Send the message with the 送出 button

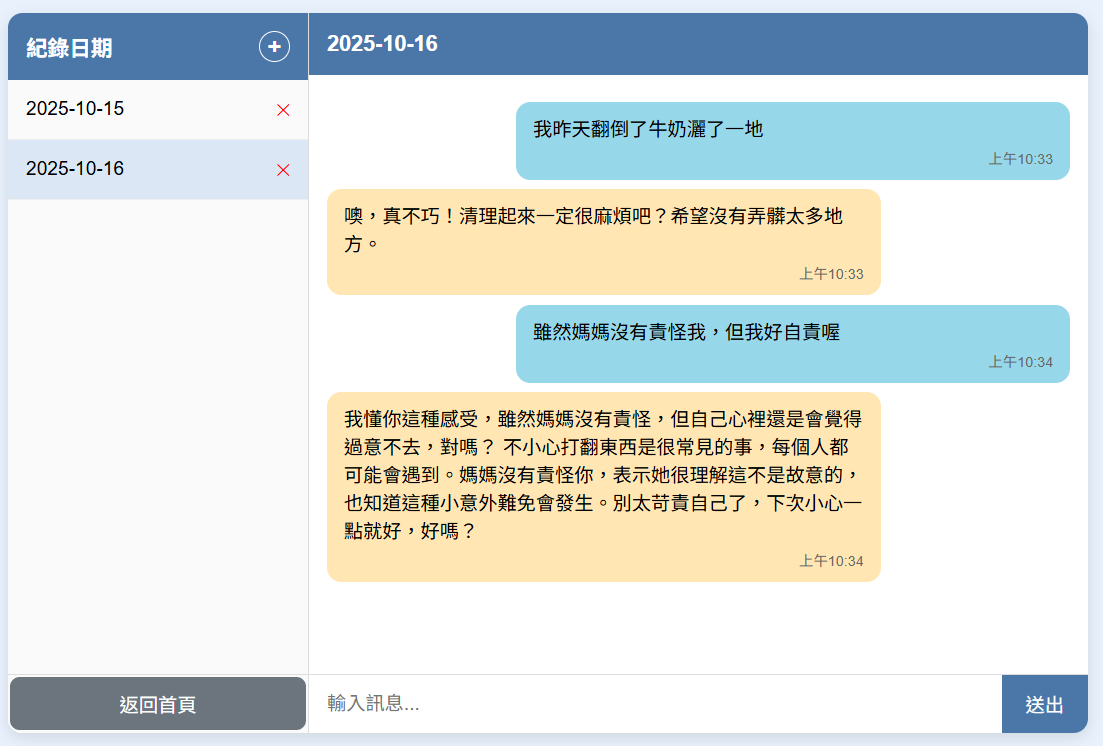[1044, 704]
